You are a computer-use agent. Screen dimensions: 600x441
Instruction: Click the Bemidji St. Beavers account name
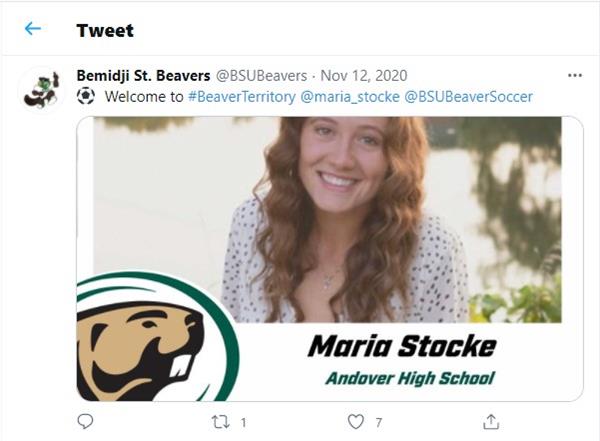tap(144, 76)
